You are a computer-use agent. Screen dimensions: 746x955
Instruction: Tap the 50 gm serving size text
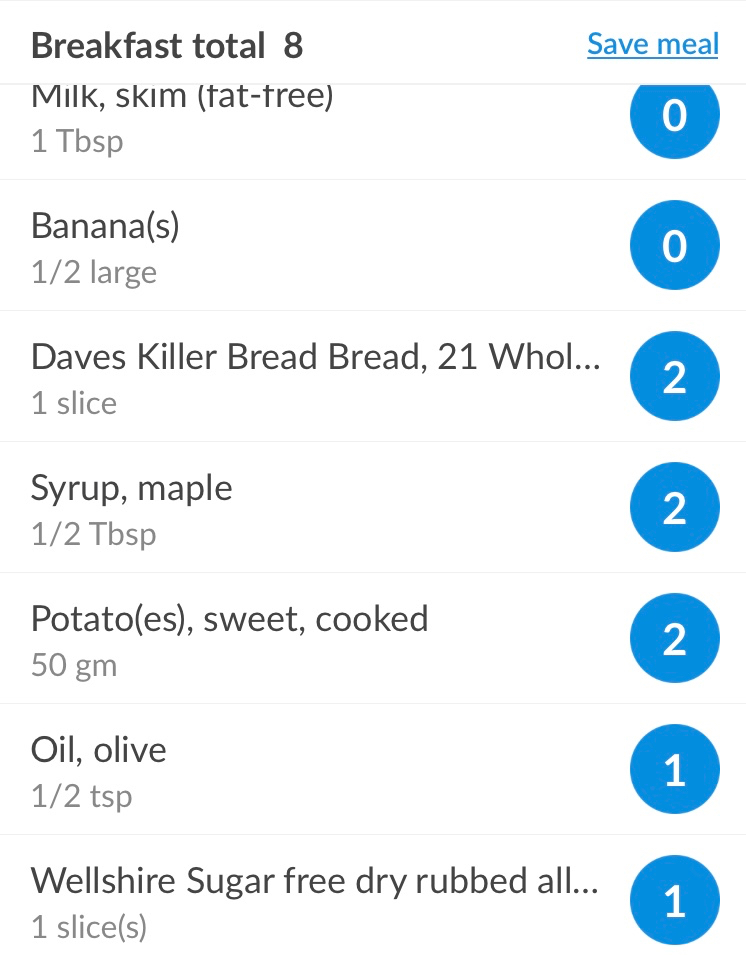[74, 664]
